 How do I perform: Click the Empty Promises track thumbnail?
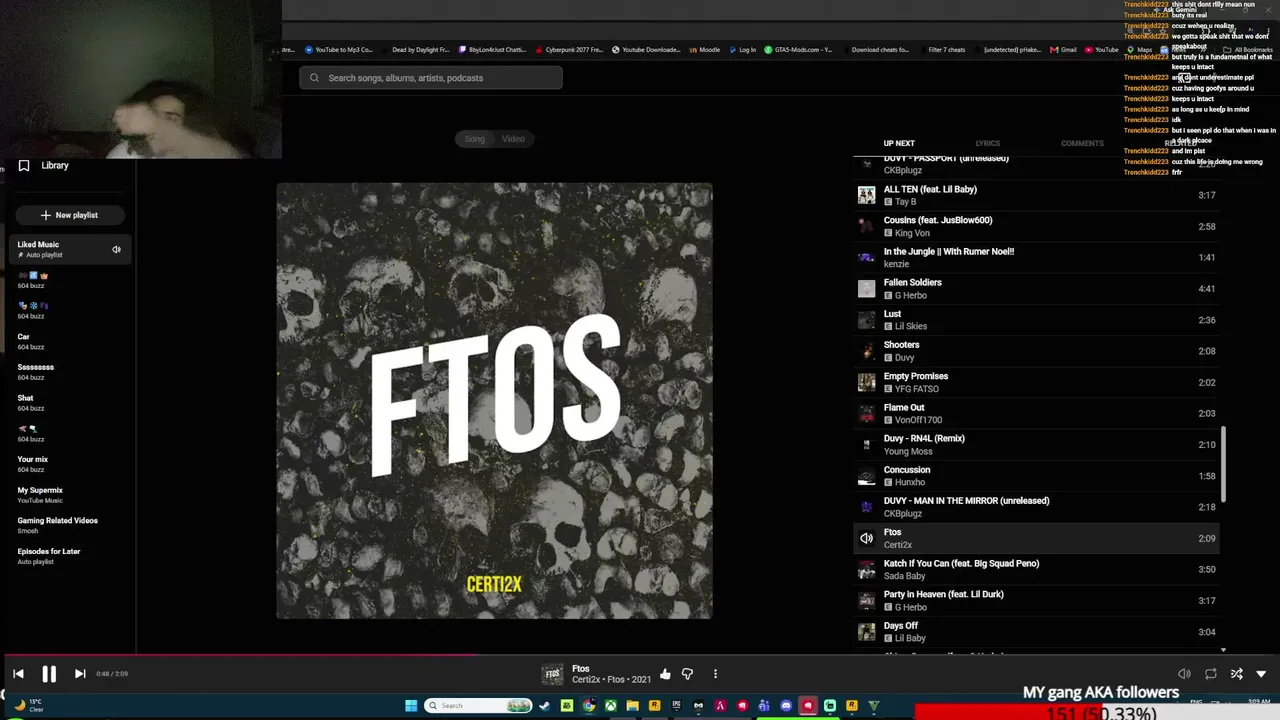point(866,382)
